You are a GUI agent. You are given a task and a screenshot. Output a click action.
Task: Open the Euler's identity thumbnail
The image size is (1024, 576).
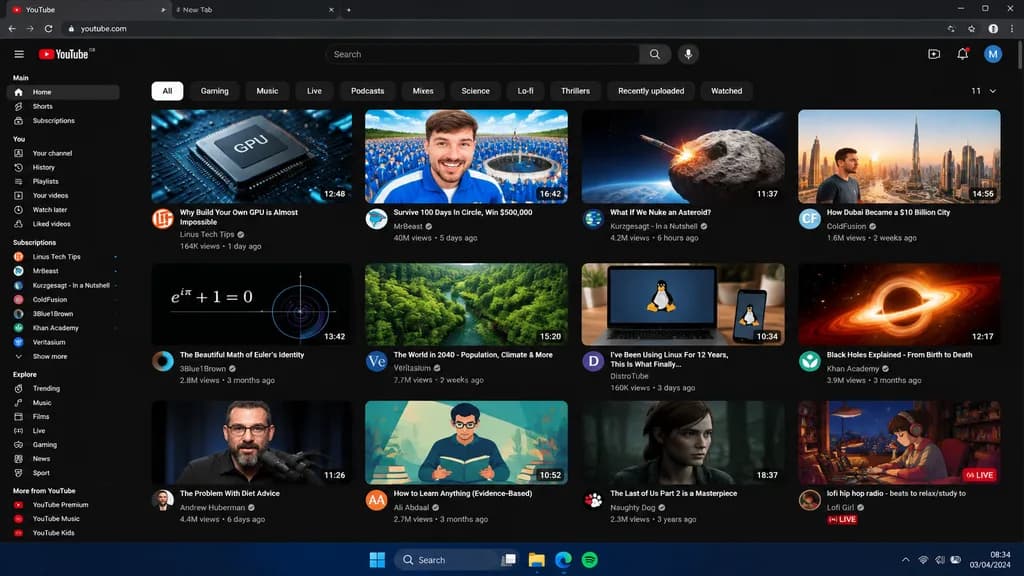(251, 304)
